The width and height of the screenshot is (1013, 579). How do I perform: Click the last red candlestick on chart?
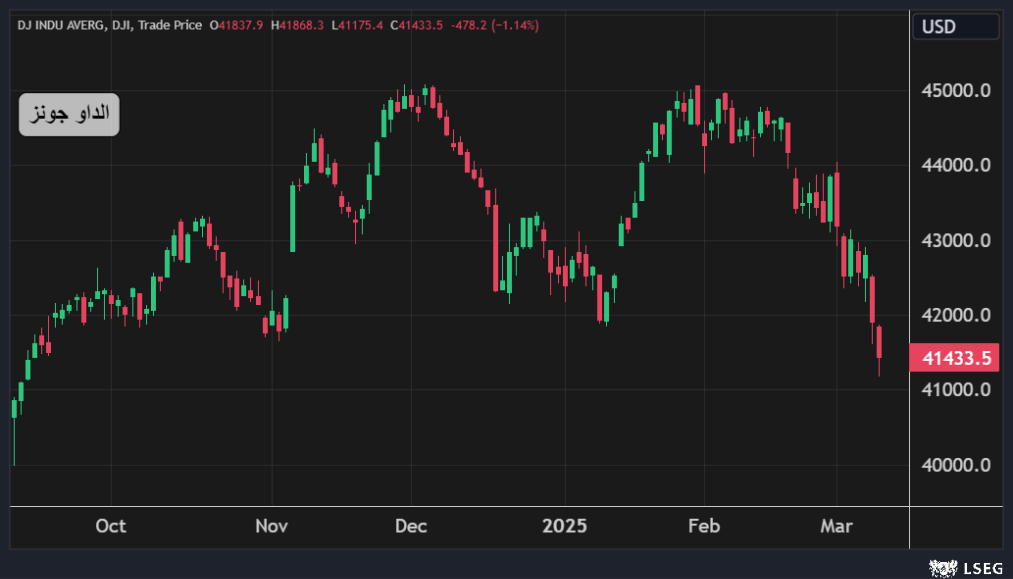pos(879,342)
